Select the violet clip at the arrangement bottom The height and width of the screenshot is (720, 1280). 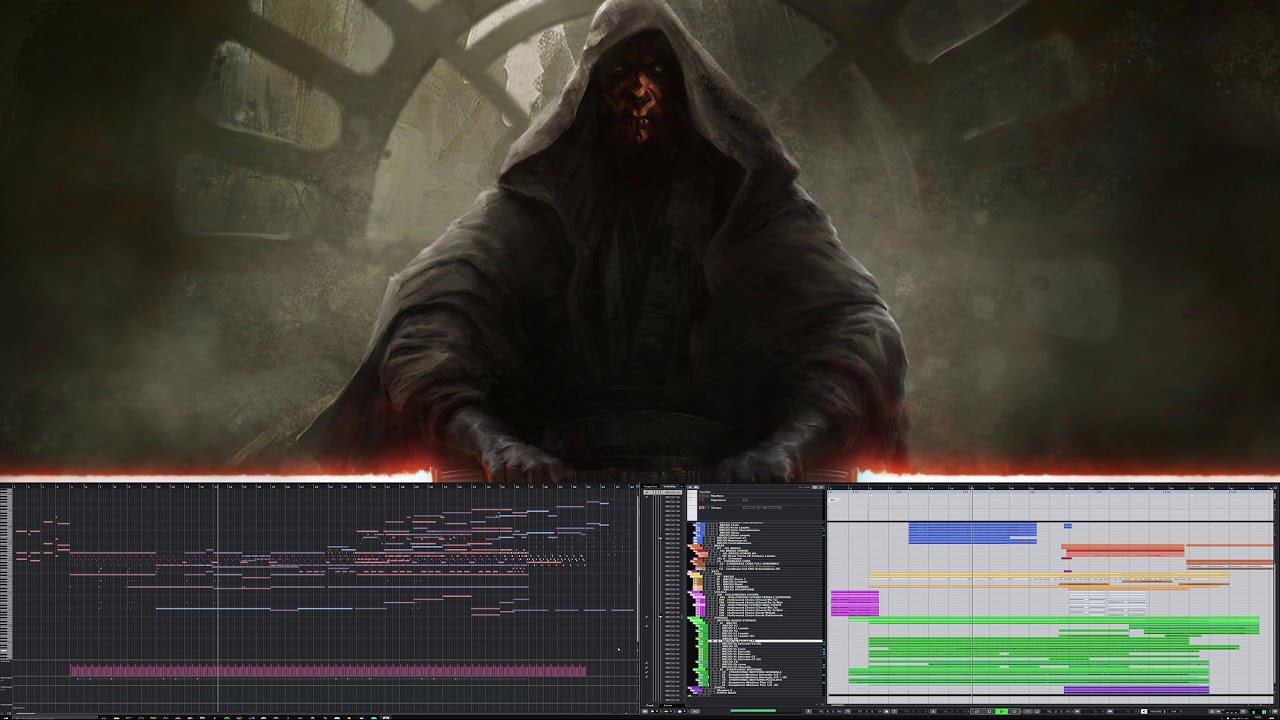(1136, 689)
